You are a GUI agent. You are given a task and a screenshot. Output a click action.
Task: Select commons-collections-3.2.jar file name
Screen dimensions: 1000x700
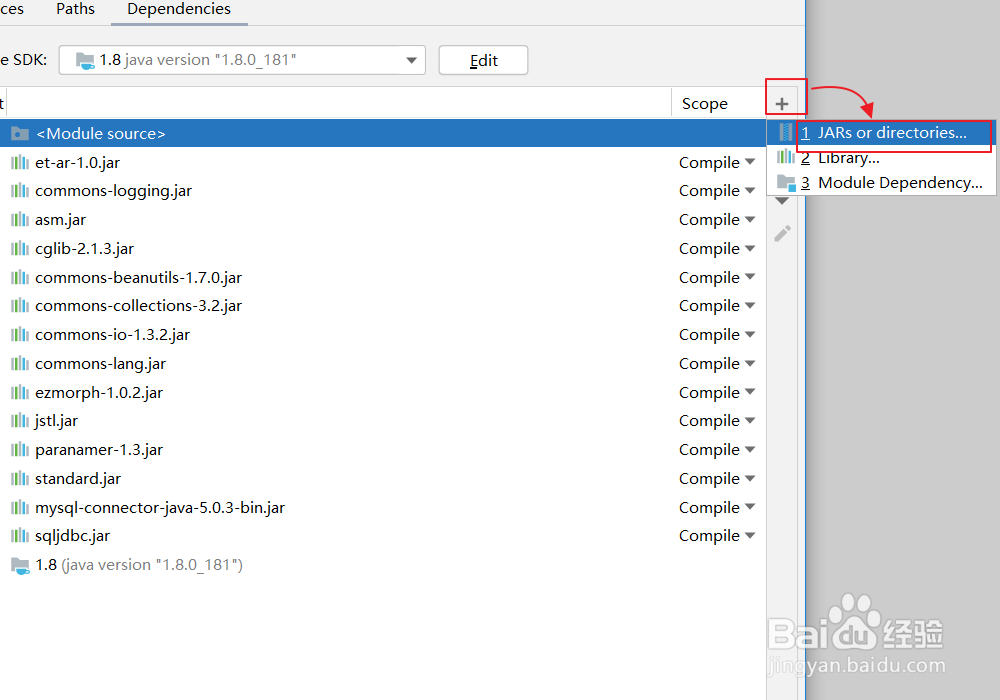click(x=138, y=306)
